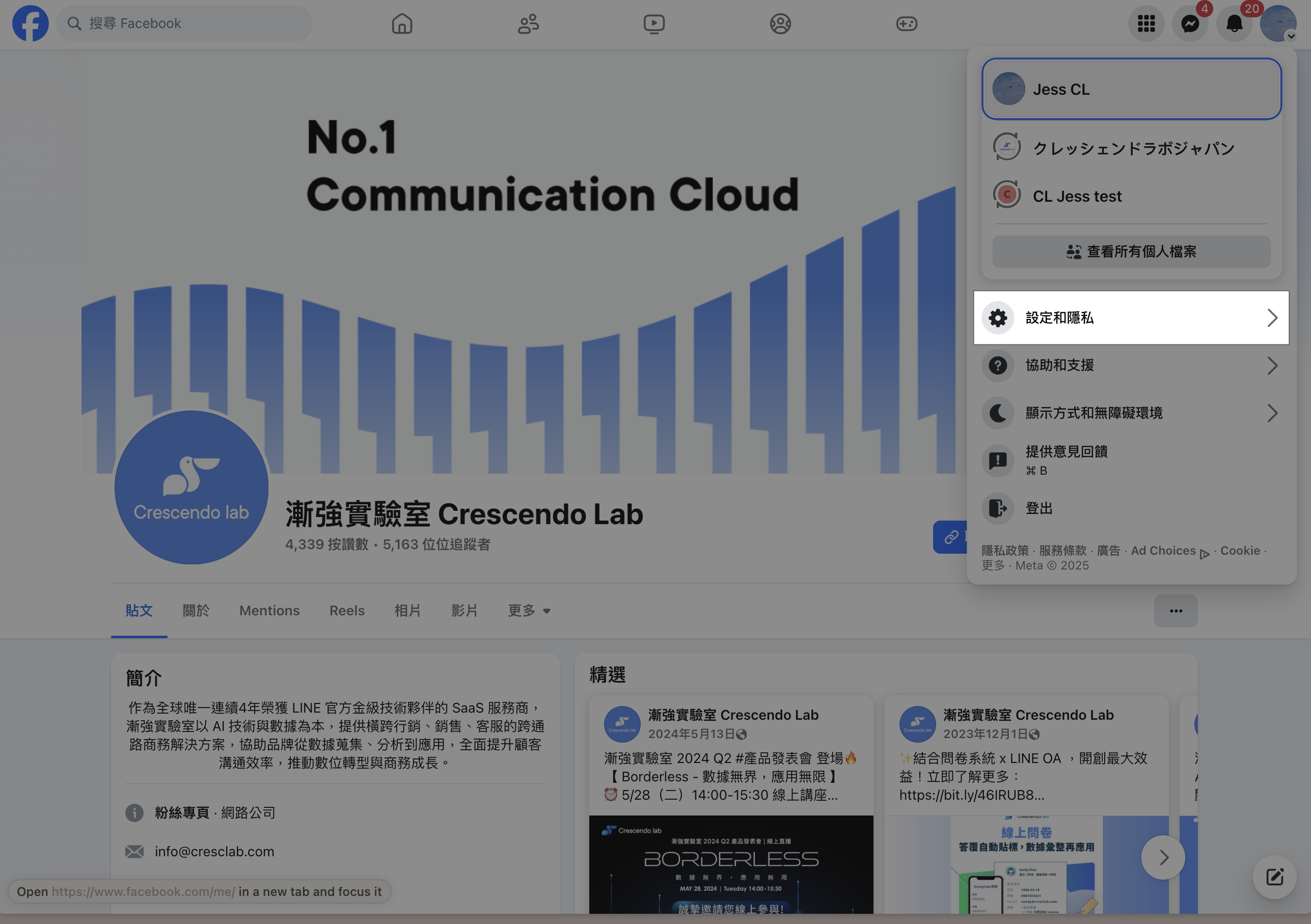
Task: Click next arrow in 精選 carousel
Action: (1163, 857)
